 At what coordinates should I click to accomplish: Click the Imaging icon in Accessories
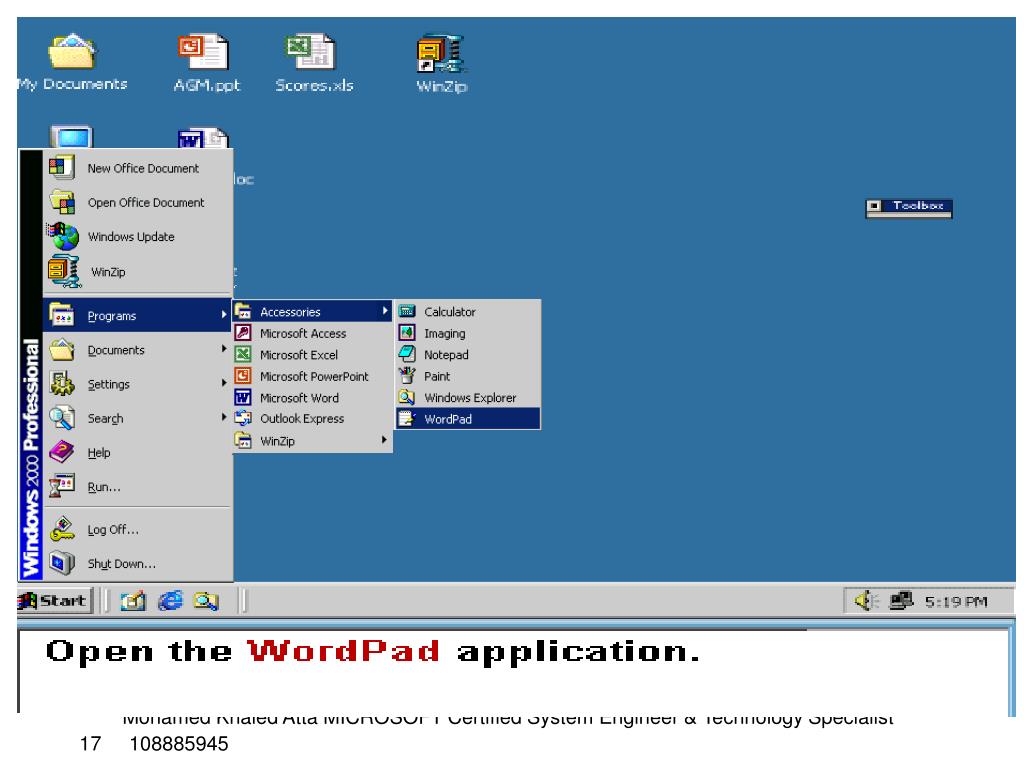[x=407, y=333]
